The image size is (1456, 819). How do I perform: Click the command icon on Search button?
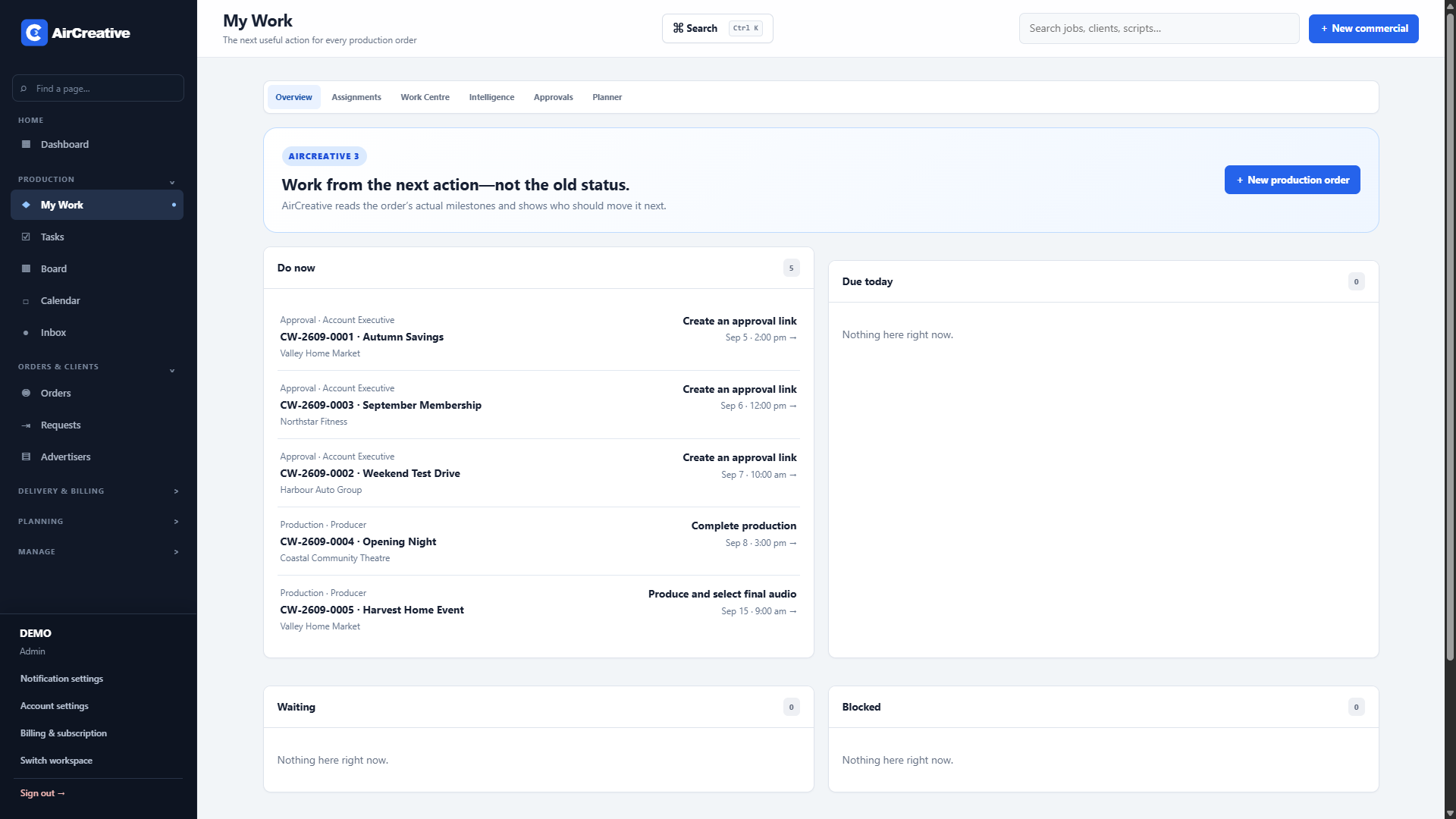[678, 28]
